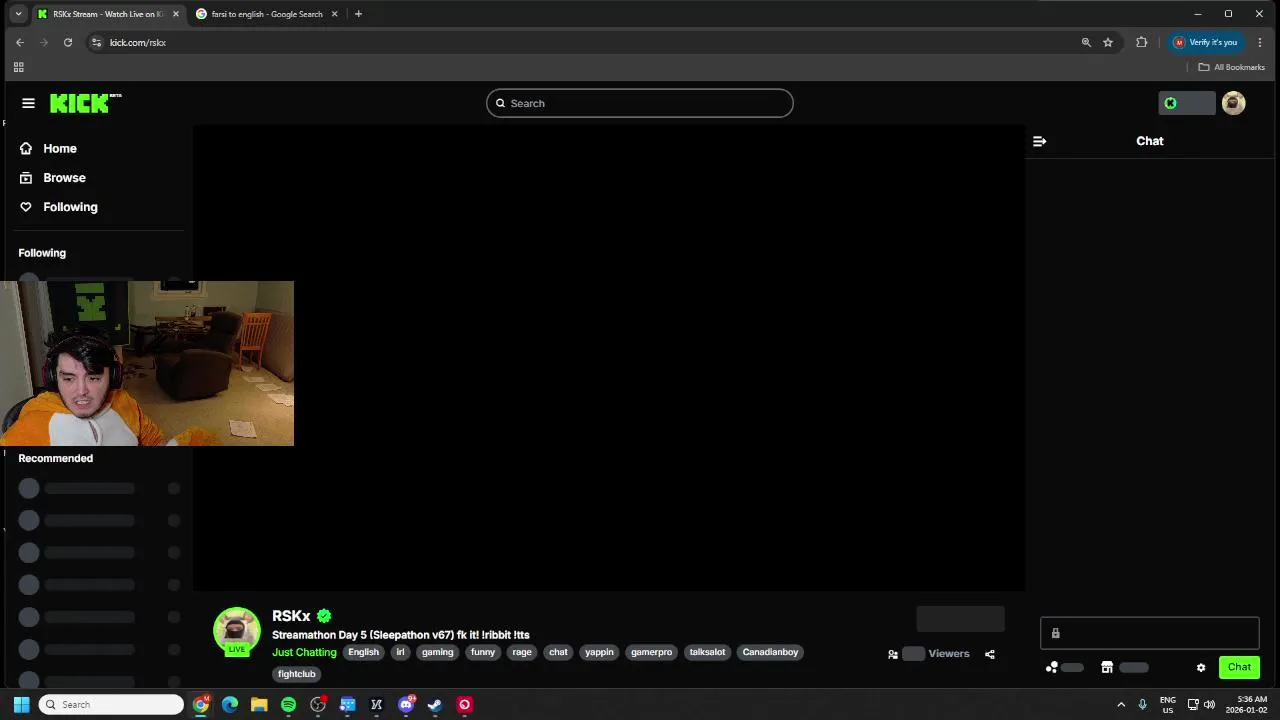Click the share stream icon
The width and height of the screenshot is (1280, 720).
[x=989, y=654]
